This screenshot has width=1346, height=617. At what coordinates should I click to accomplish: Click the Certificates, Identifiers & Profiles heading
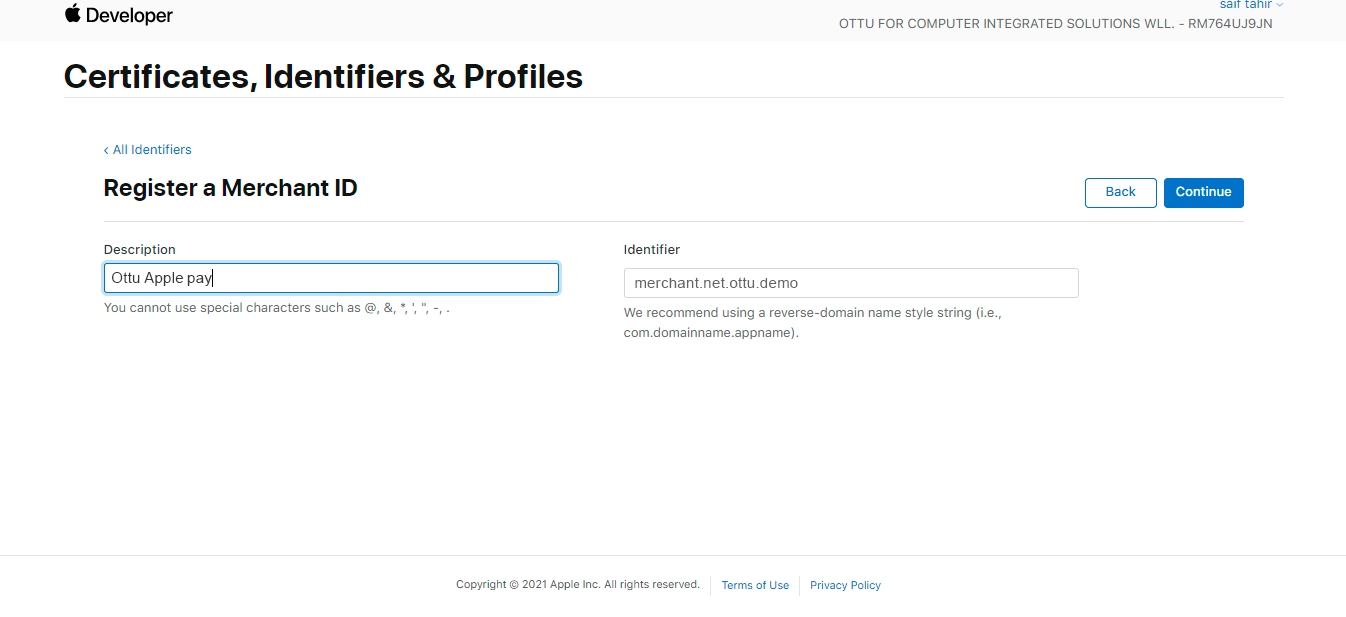[323, 76]
